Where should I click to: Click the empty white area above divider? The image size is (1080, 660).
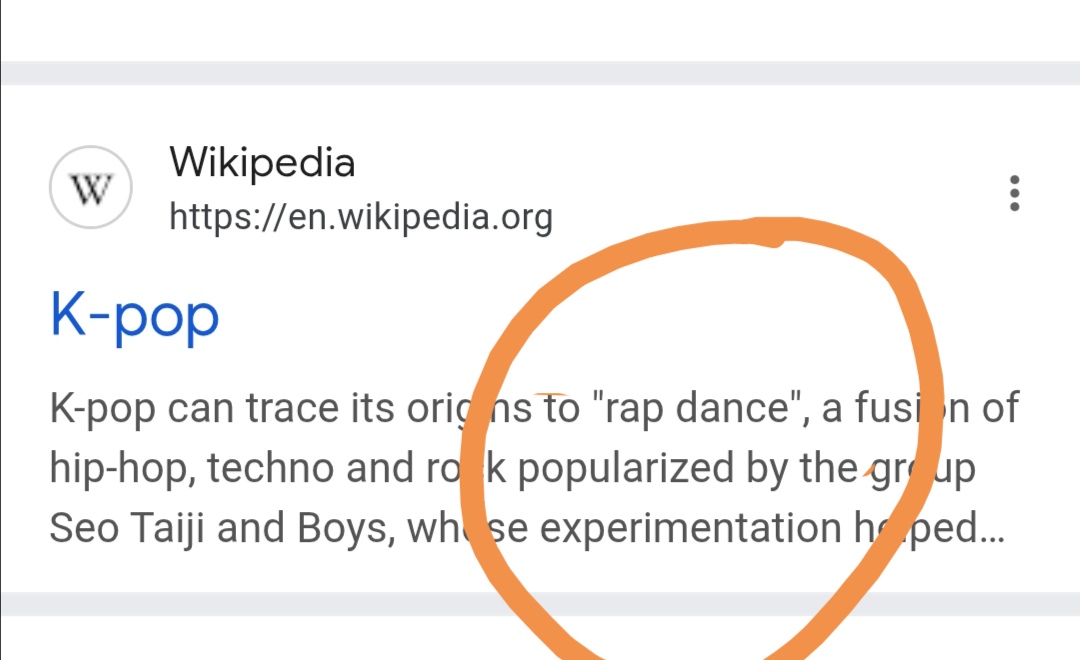540,28
